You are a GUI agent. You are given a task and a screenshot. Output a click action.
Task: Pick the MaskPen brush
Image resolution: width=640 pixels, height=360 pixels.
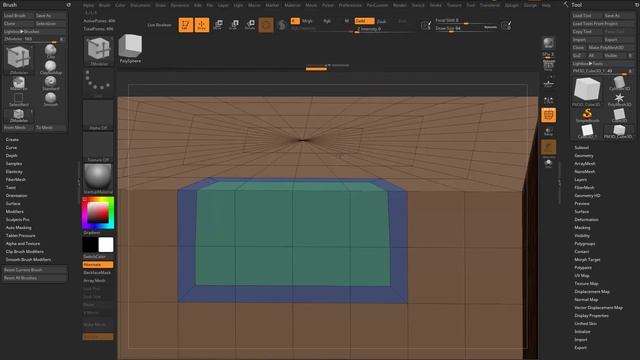(19, 83)
